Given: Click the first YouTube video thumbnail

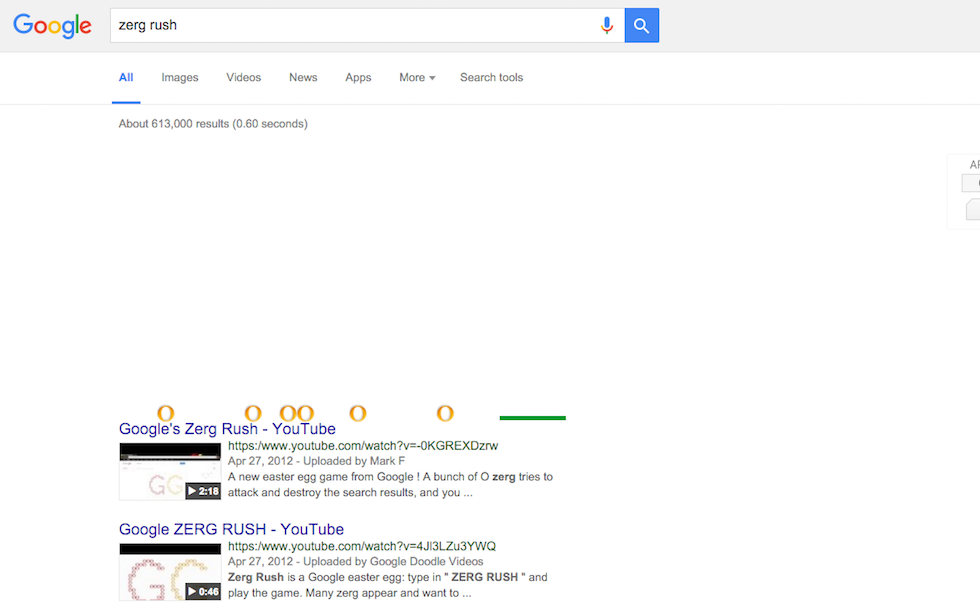Looking at the screenshot, I should (x=160, y=472).
